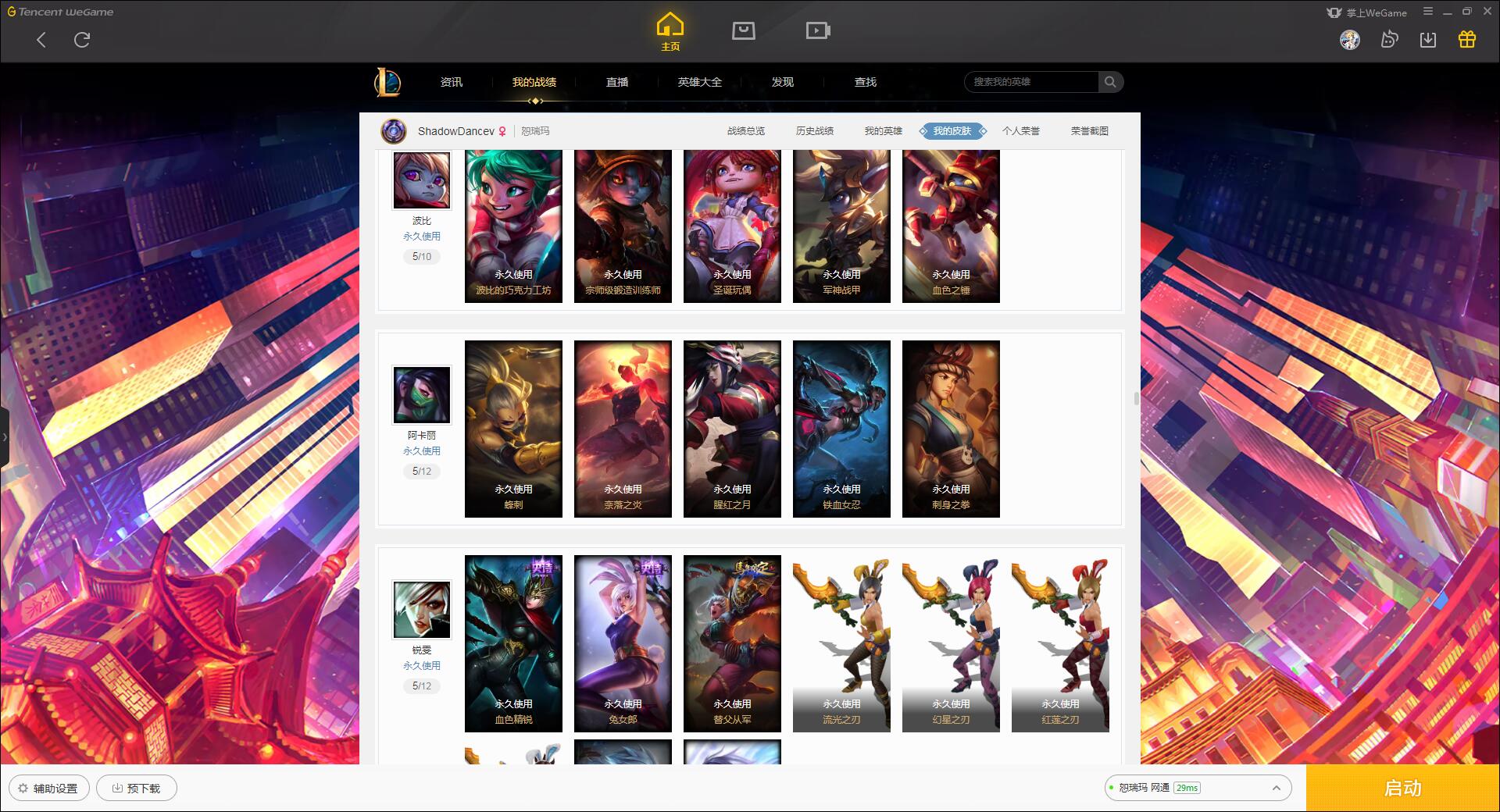Open the 查找 tab

866,82
